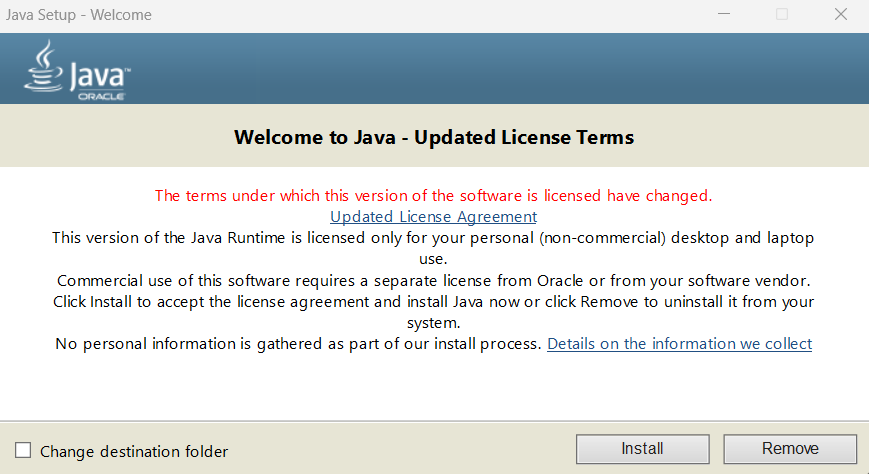Enable Change destination folder checkbox
Screen dimensions: 869x474
tap(23, 450)
